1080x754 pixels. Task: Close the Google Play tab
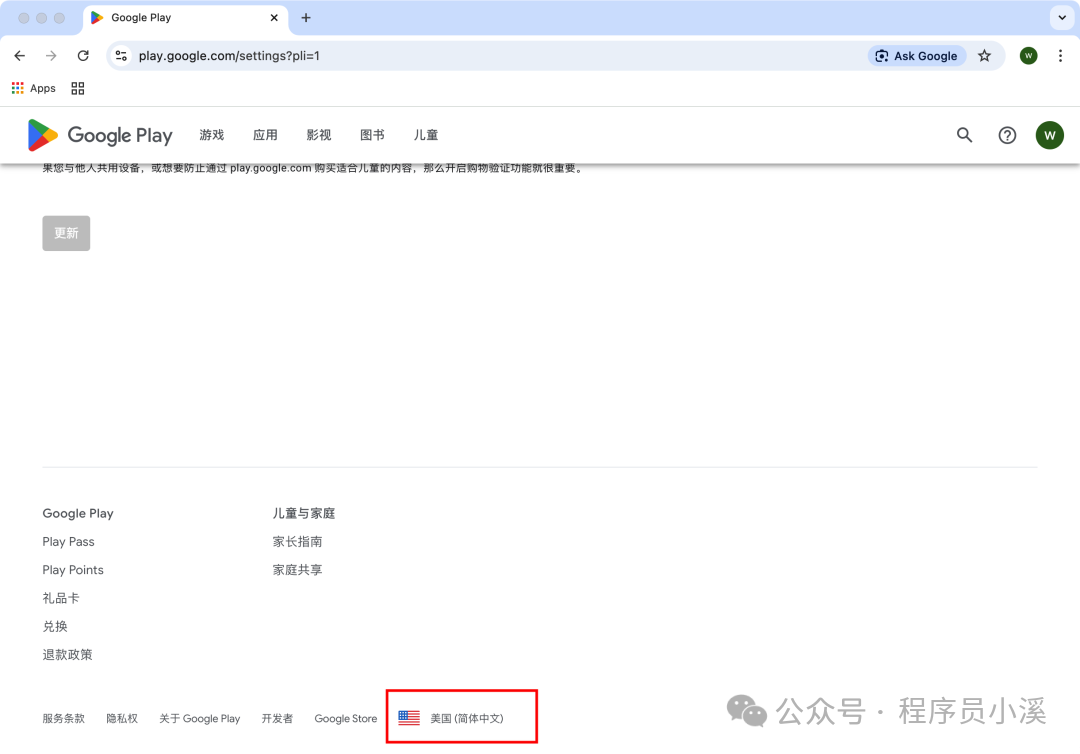pyautogui.click(x=274, y=18)
